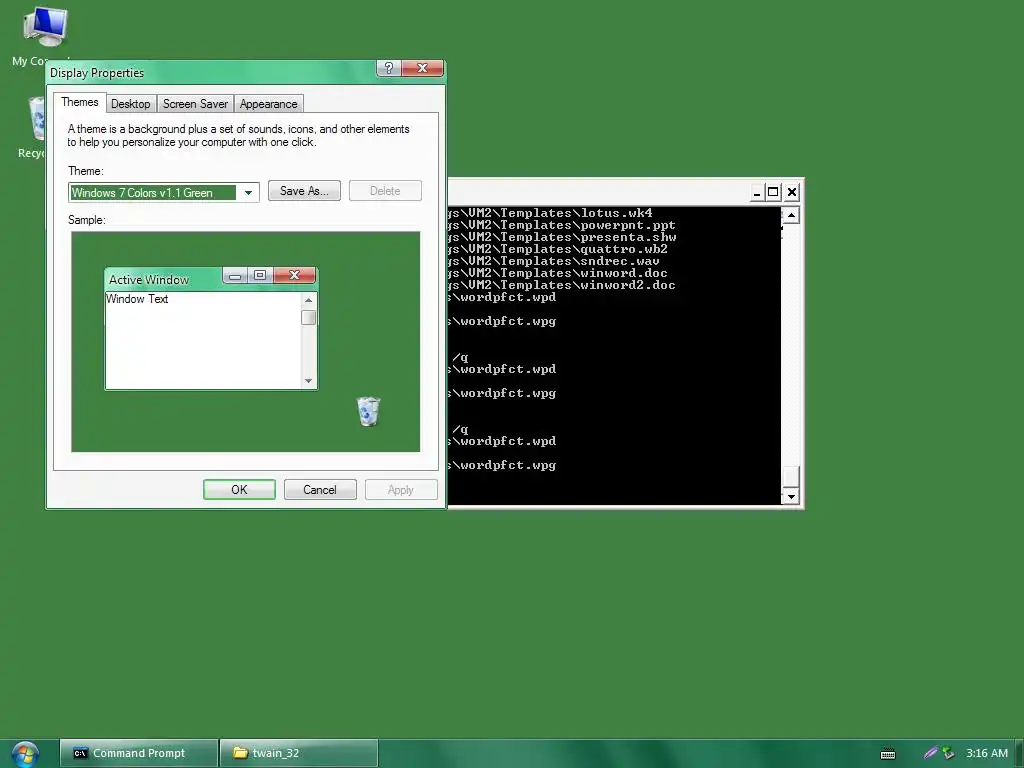Screen dimensions: 1024x768
Task: Click the Show Desktop strip beside the clock
Action: [1018, 753]
